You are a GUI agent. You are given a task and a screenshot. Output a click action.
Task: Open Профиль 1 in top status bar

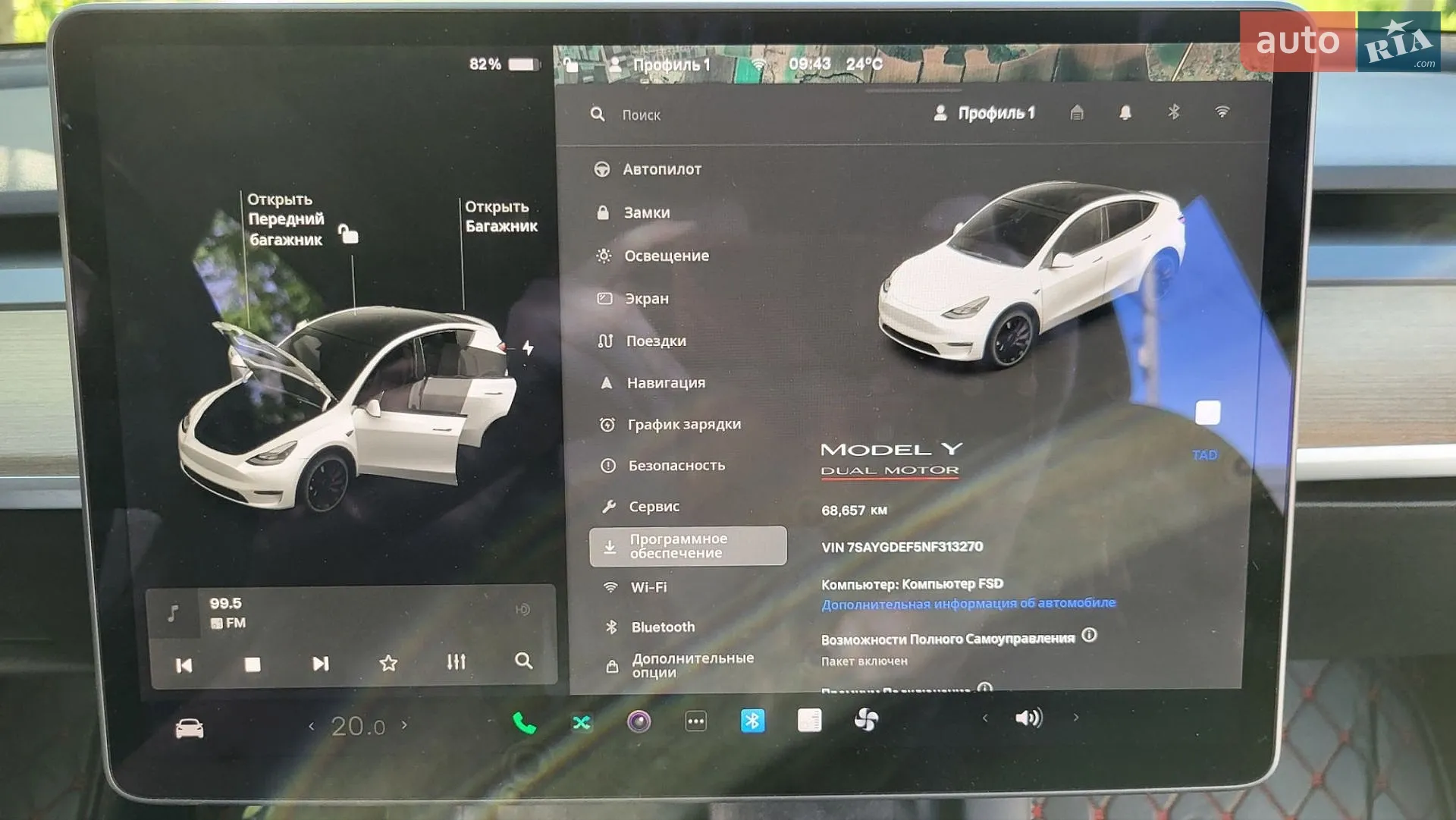(x=661, y=64)
